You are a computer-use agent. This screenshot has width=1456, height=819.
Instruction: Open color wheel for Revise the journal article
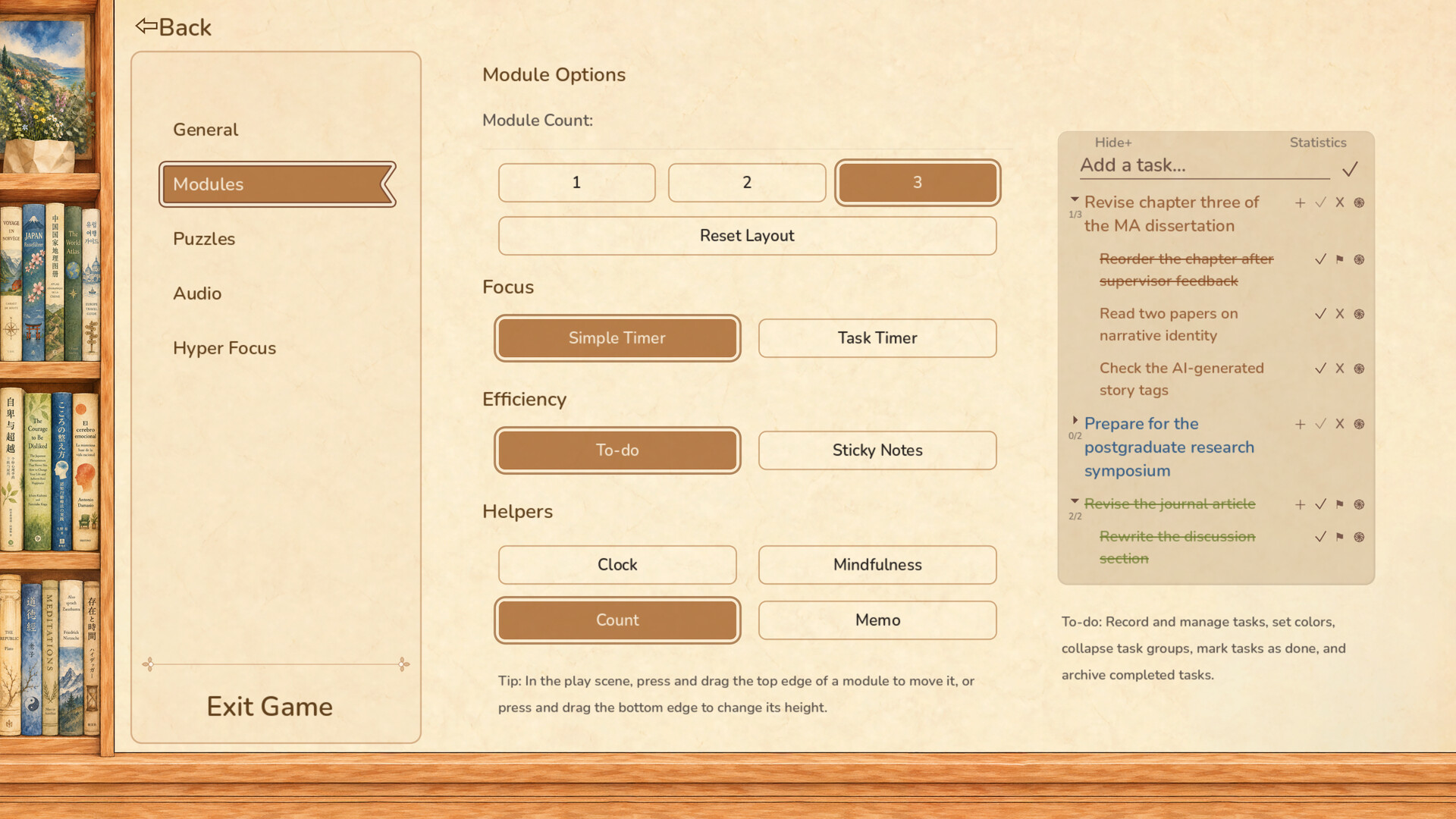(1359, 504)
